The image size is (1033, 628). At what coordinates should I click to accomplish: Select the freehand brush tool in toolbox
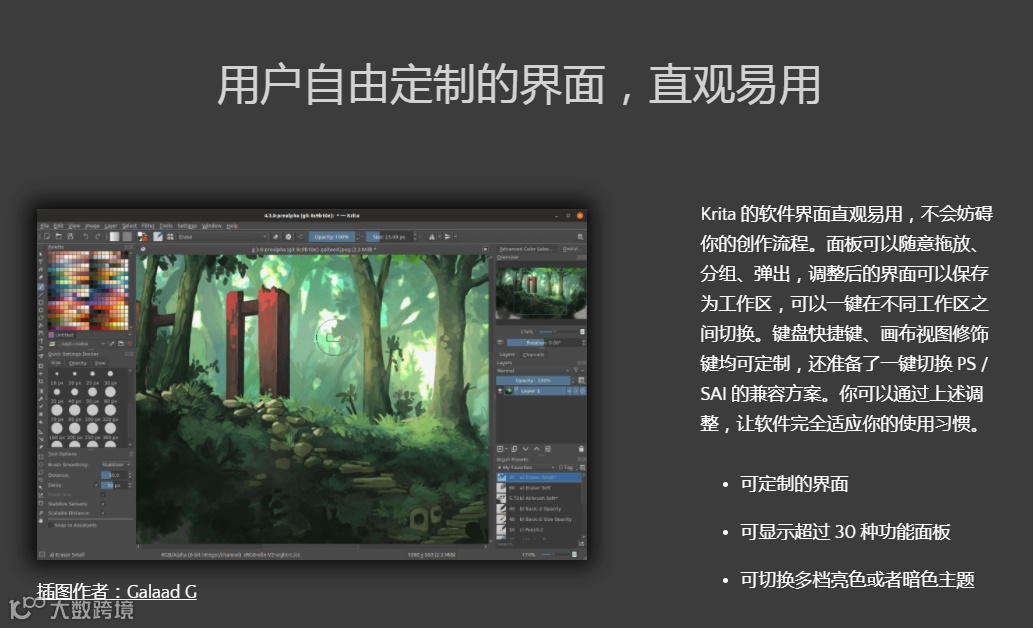41,287
